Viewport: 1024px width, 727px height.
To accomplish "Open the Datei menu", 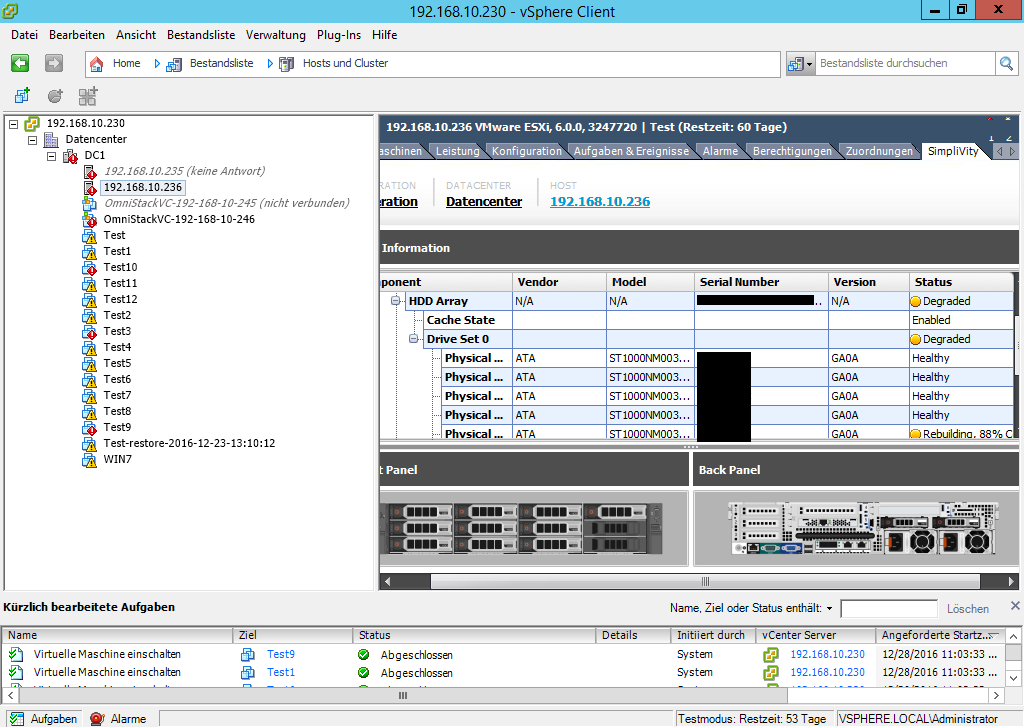I will [x=24, y=35].
